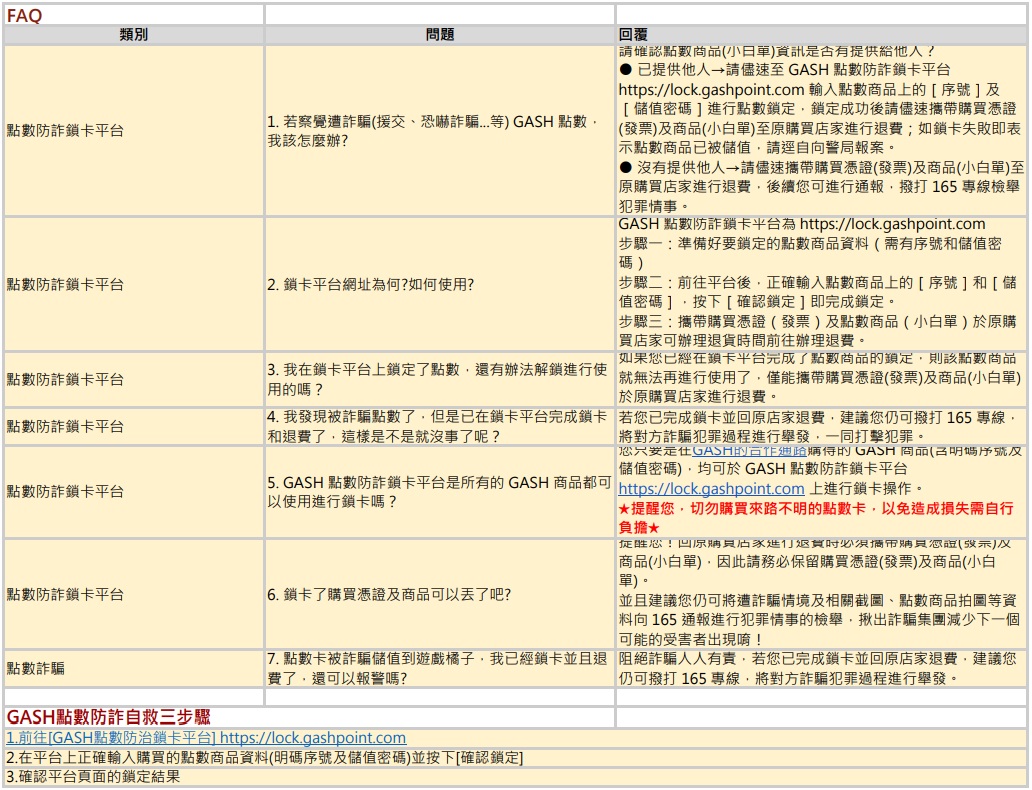This screenshot has width=1032, height=790.
Task: Select question 1 about 遭詐騙 GASH 點數
Action: [440, 131]
